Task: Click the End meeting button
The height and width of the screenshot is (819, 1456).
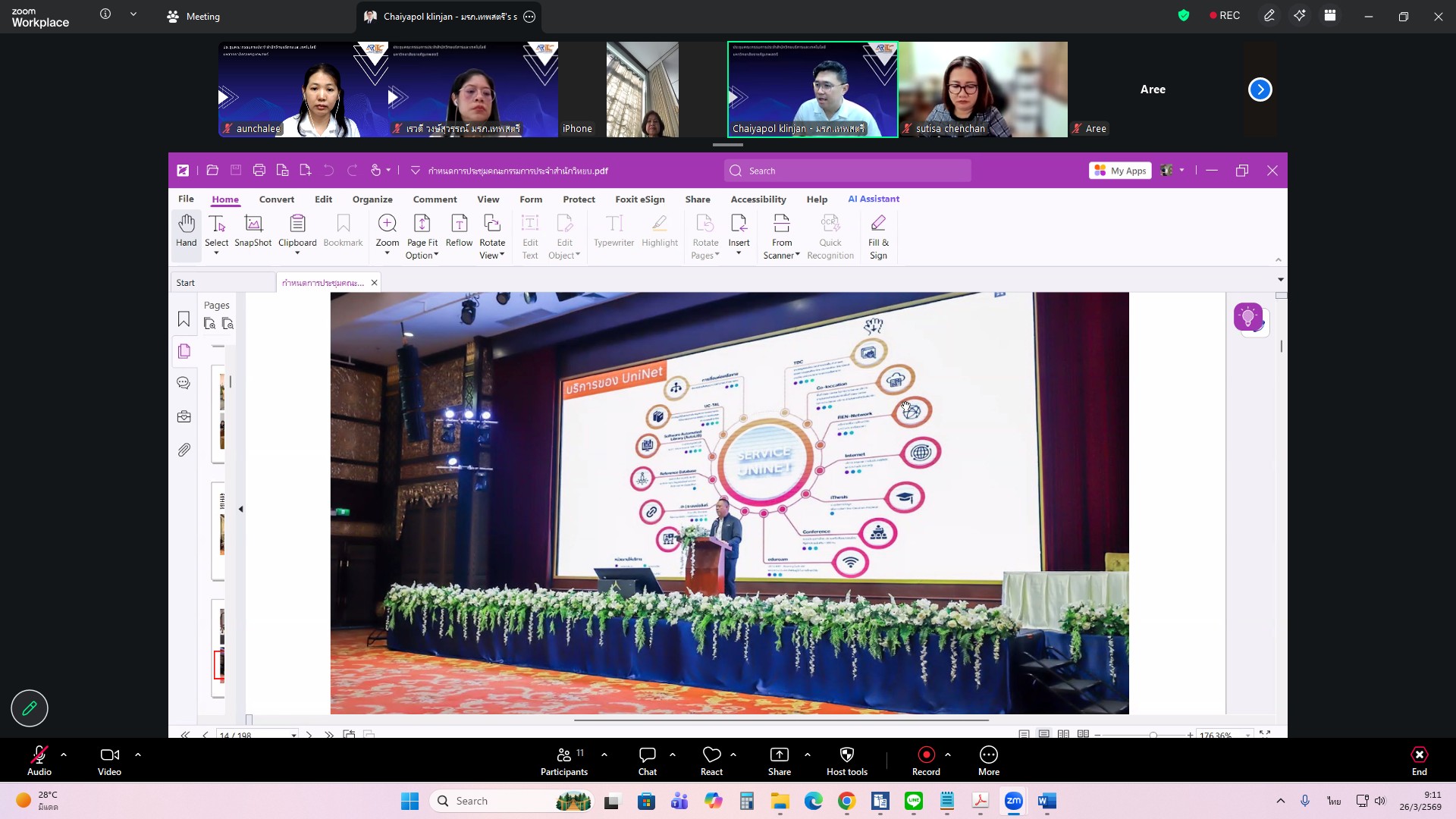Action: (x=1419, y=761)
